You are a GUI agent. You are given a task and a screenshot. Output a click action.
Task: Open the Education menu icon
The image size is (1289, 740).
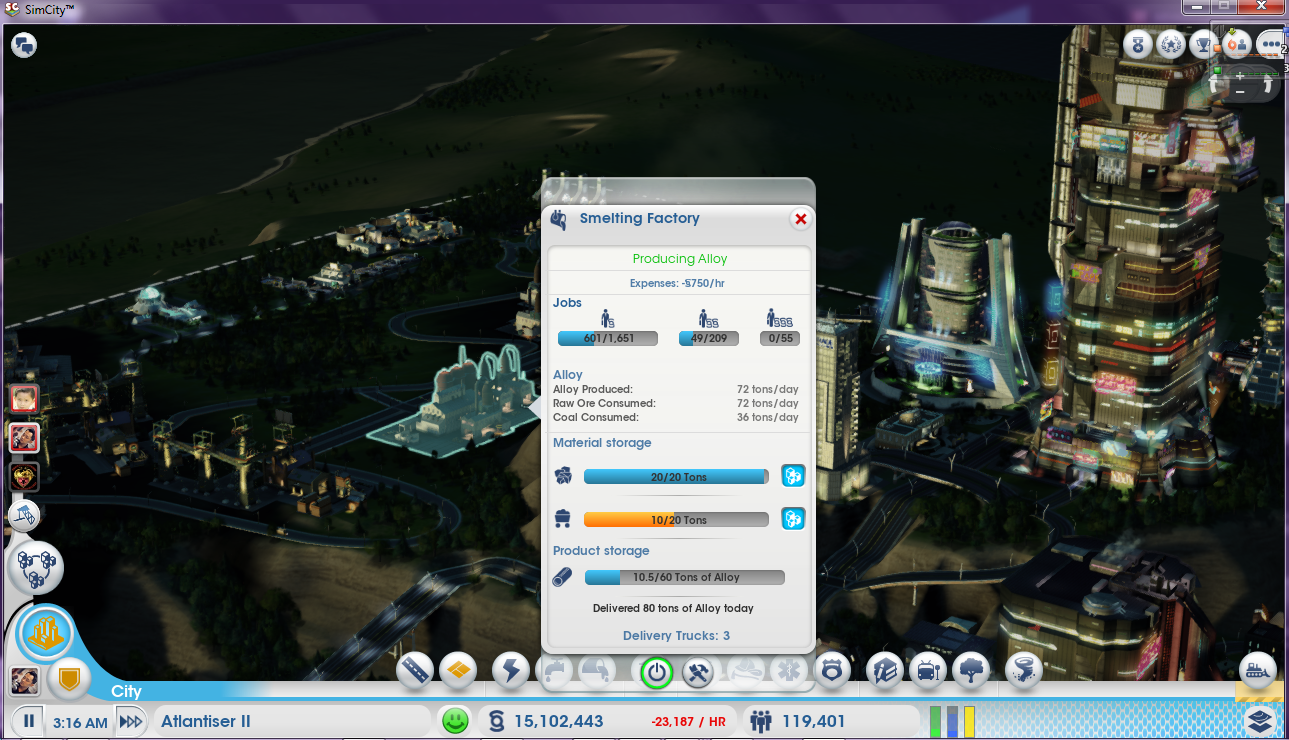tap(884, 671)
